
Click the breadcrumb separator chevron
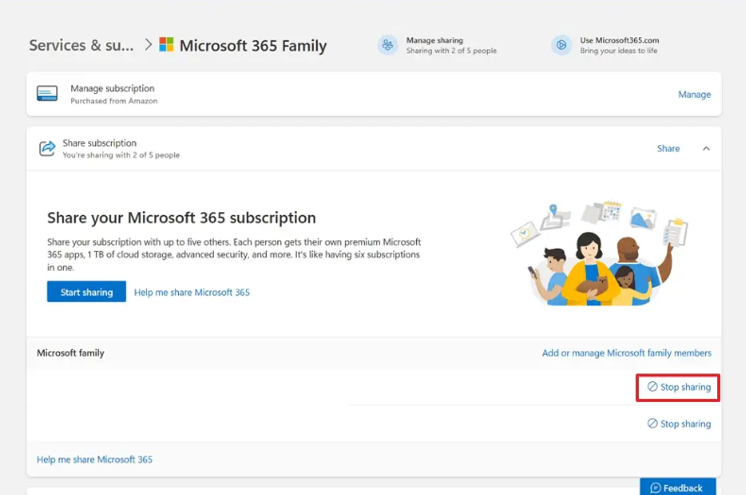pos(148,45)
